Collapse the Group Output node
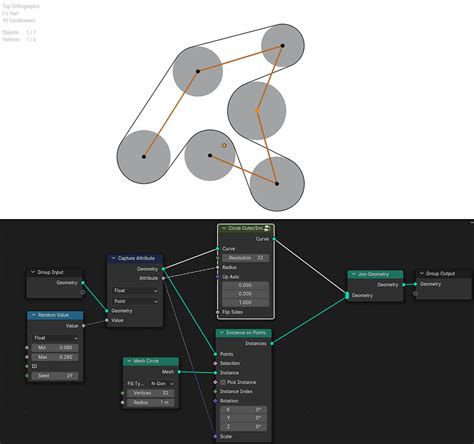 click(422, 273)
